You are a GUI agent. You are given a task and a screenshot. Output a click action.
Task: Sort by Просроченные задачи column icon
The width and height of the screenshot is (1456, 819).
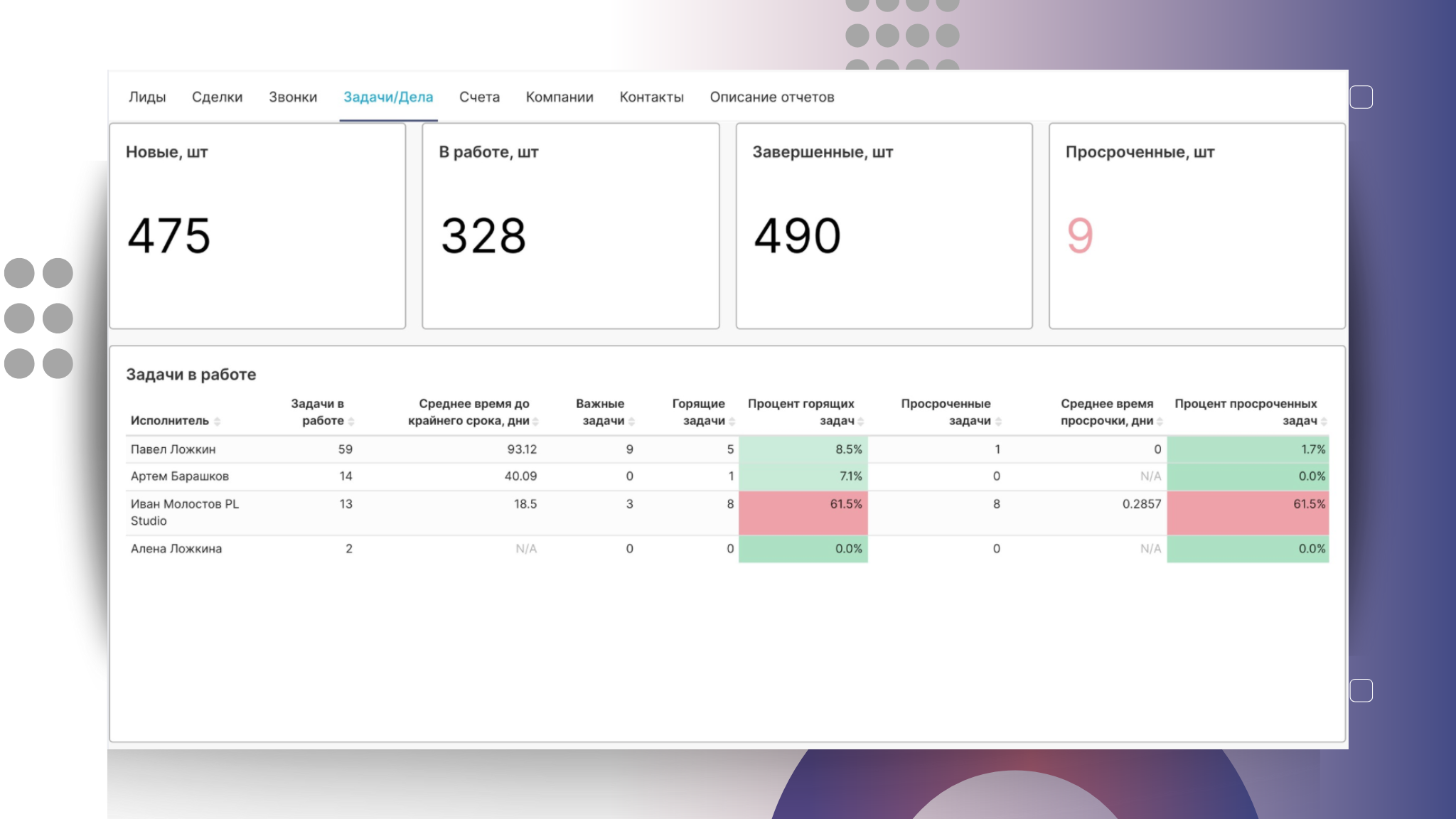[x=998, y=422]
